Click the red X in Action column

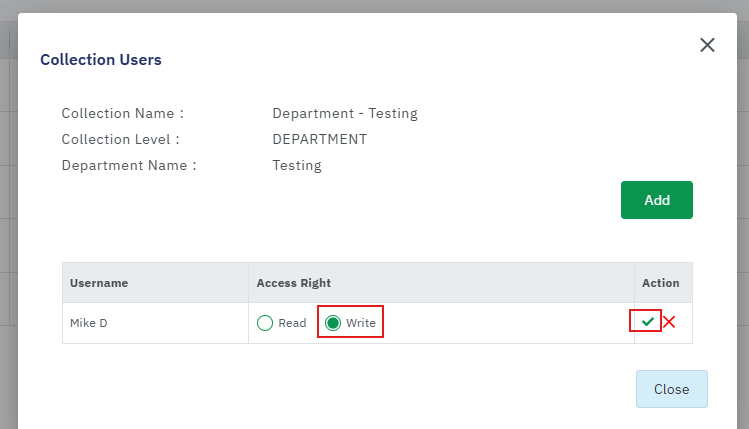[670, 322]
